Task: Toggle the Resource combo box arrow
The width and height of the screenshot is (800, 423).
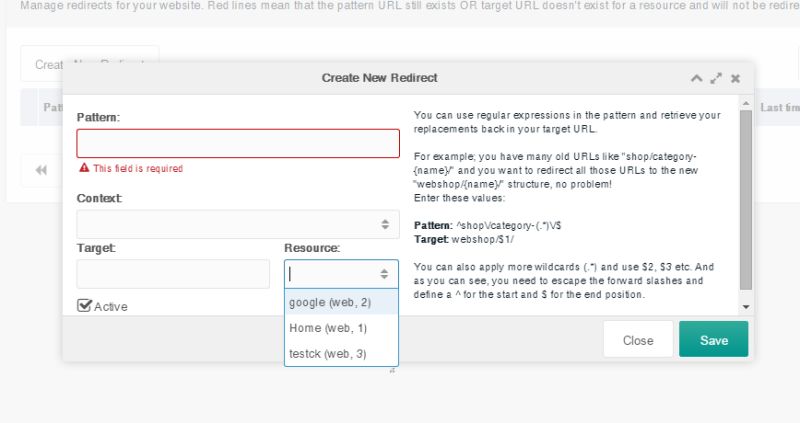Action: 384,274
